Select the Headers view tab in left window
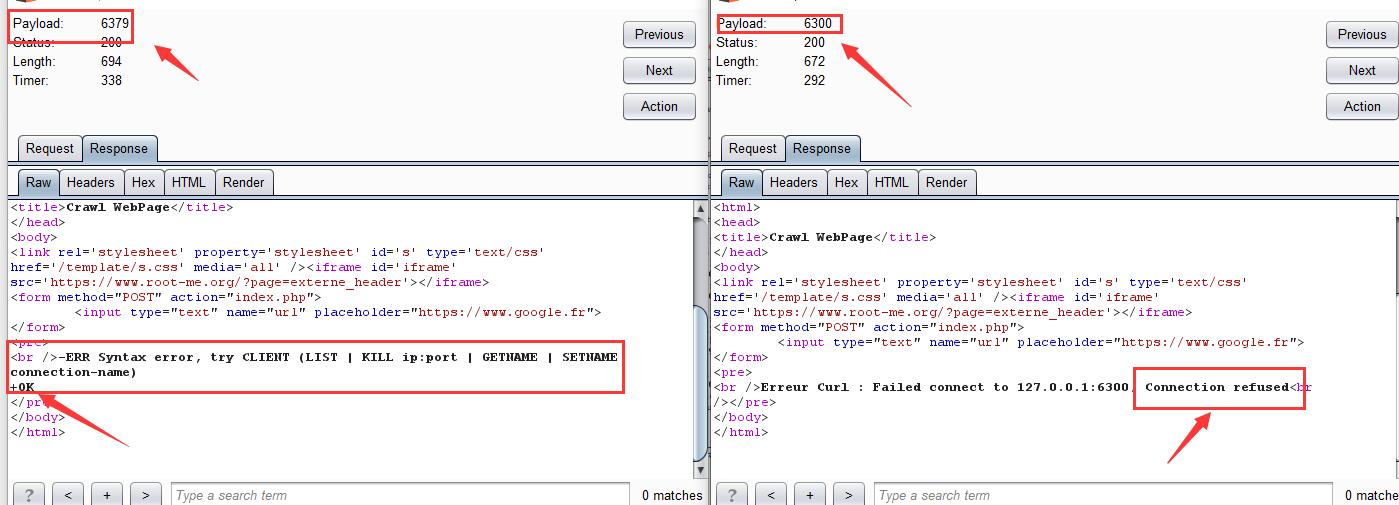 [91, 182]
